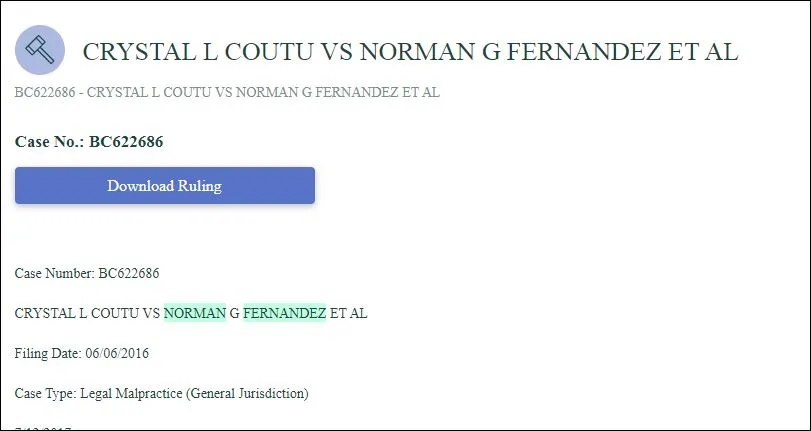Click 'ET AL' after highlighted FERNANDEZ

[349, 313]
